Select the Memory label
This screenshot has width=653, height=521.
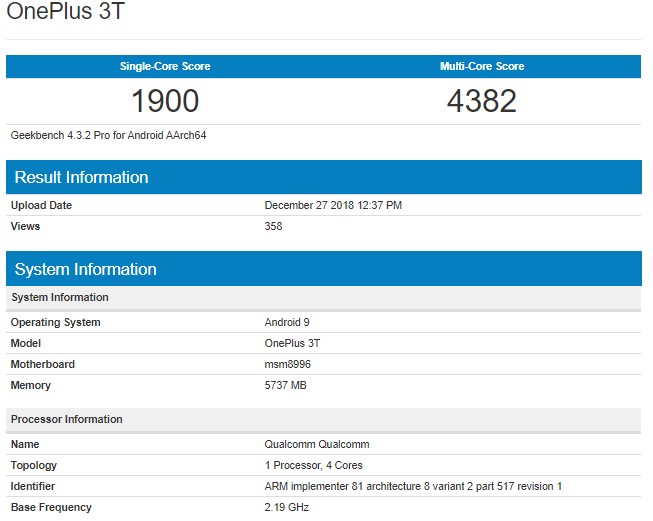(31, 385)
